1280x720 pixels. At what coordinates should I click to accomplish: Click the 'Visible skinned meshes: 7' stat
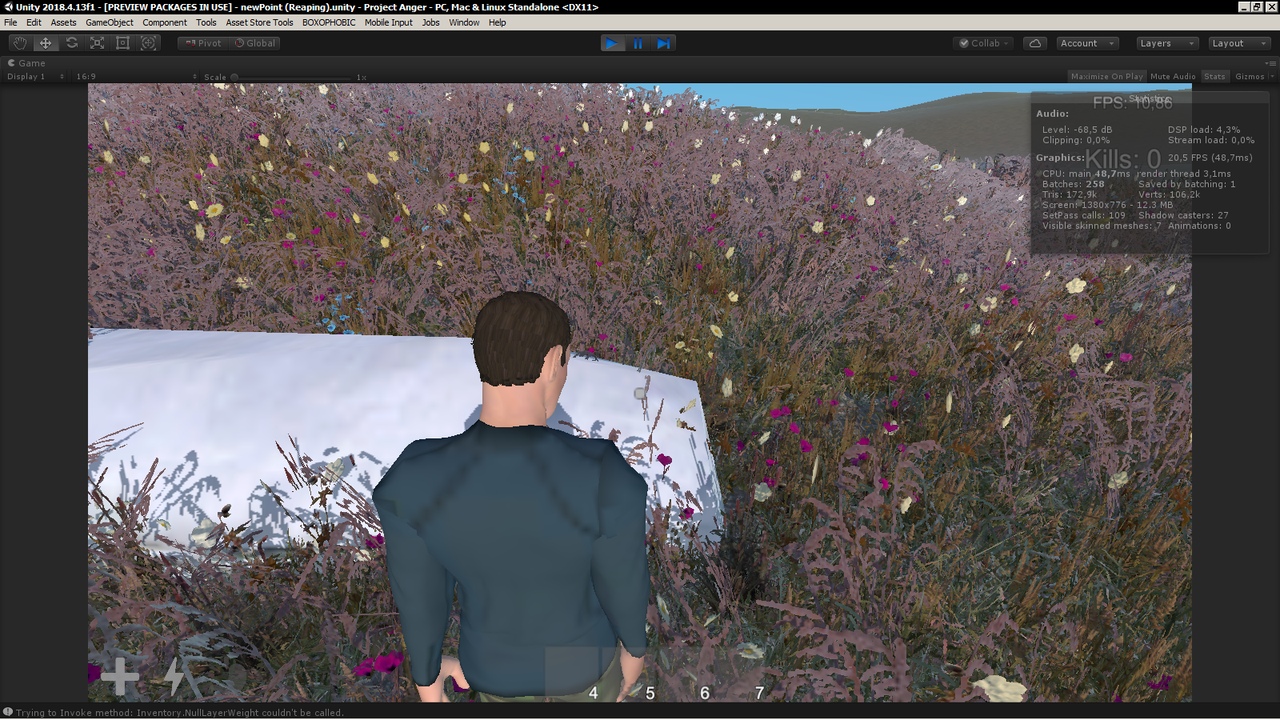[1102, 226]
